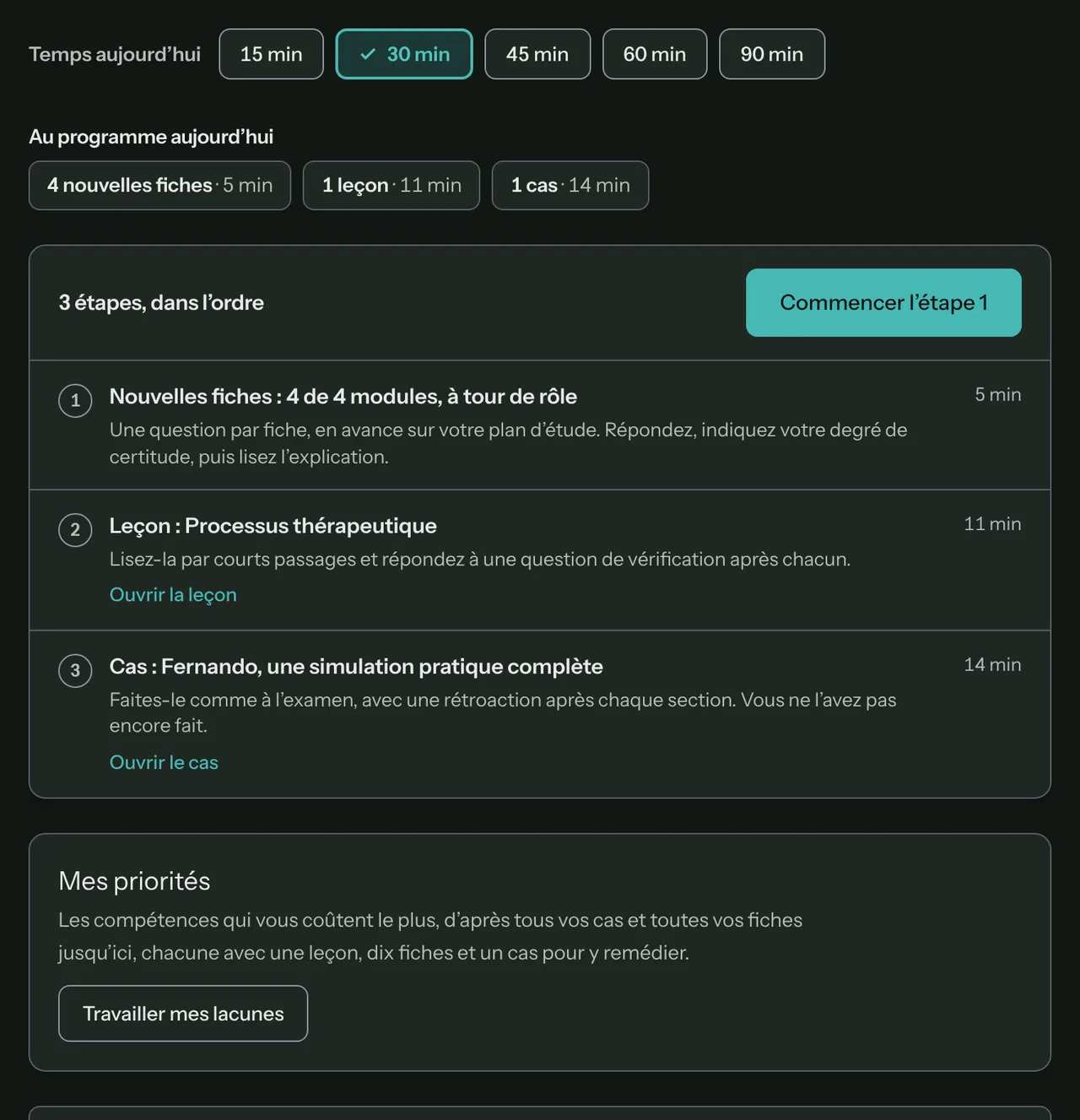The image size is (1080, 1120).
Task: Click the checkmark icon in 30 min
Action: pyautogui.click(x=368, y=54)
